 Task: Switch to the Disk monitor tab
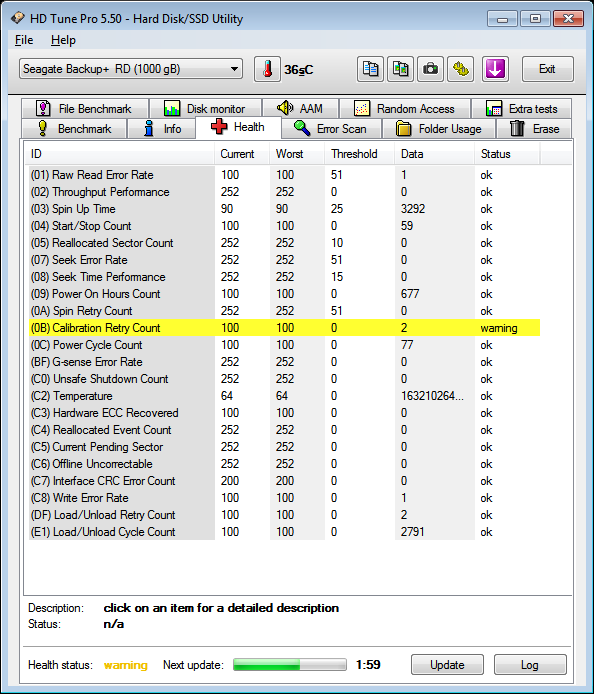pos(205,108)
